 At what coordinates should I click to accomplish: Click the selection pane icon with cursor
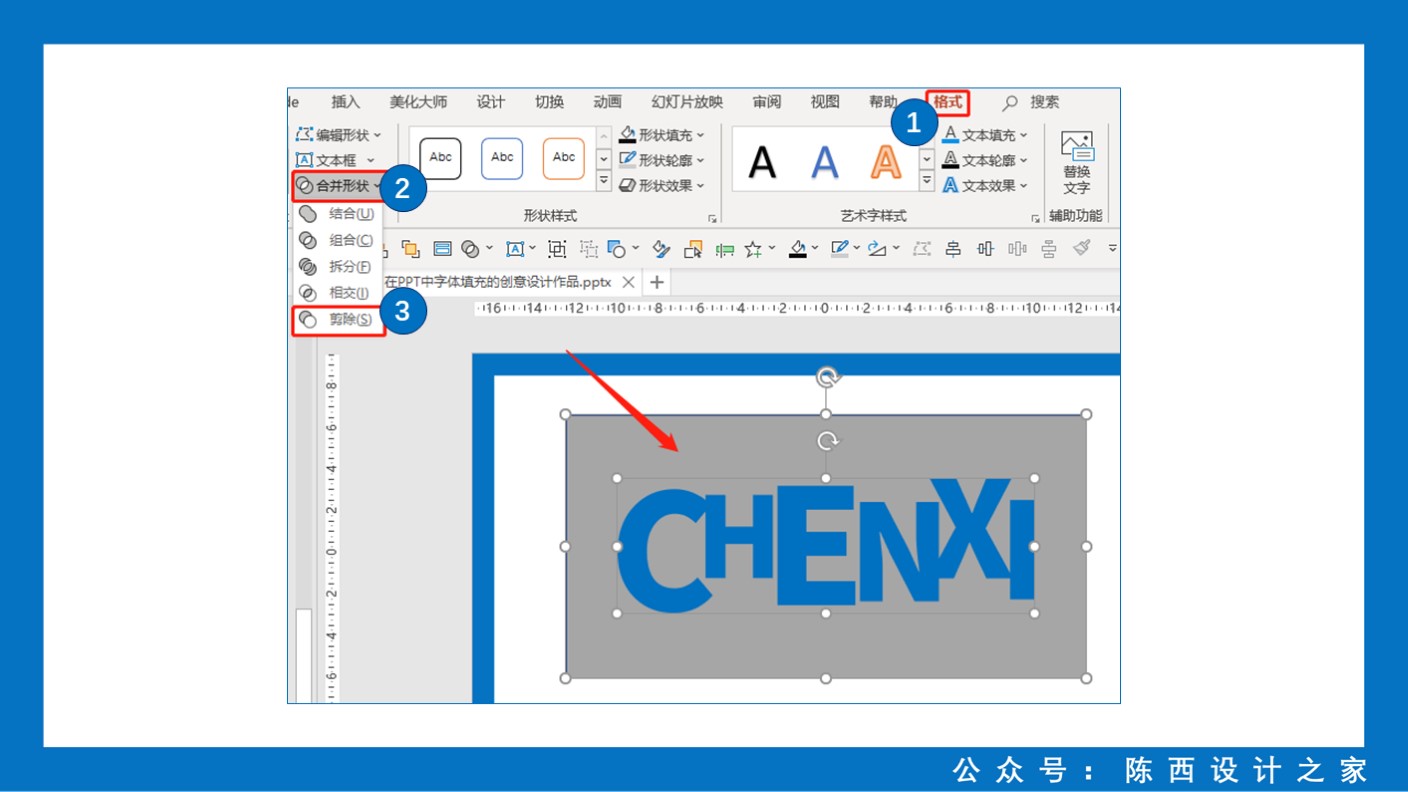click(x=693, y=249)
